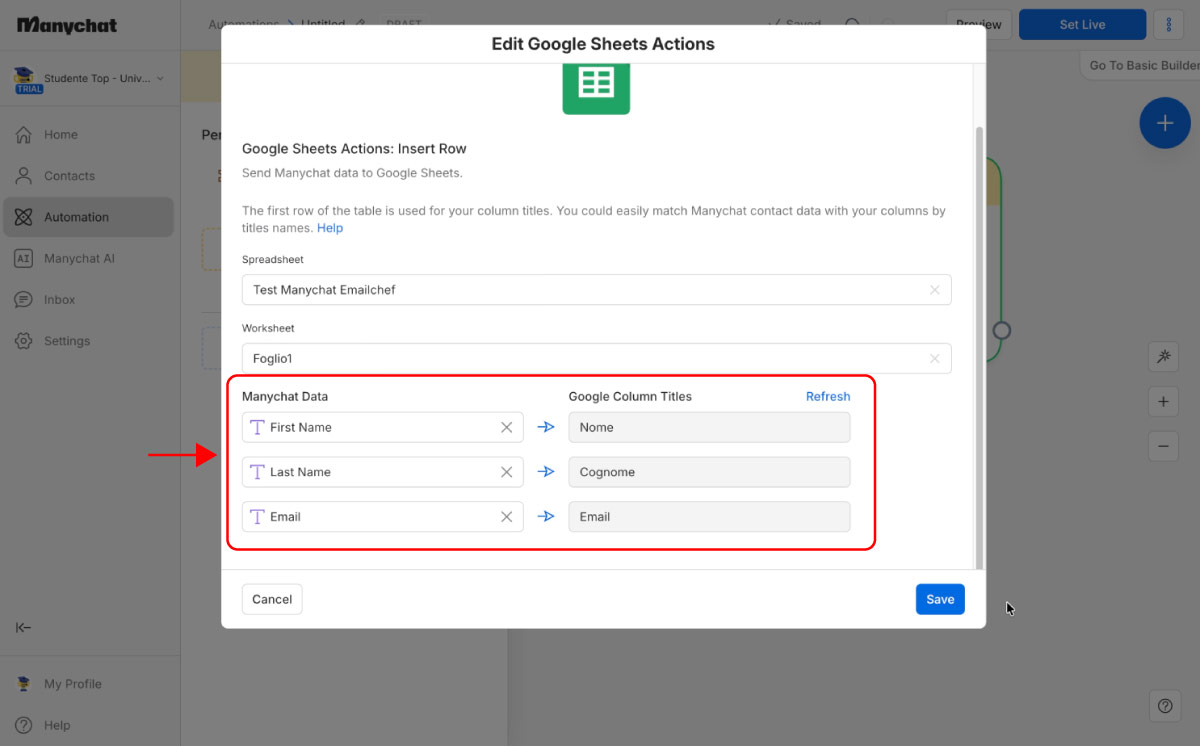Click the Cognome column title field

click(709, 472)
